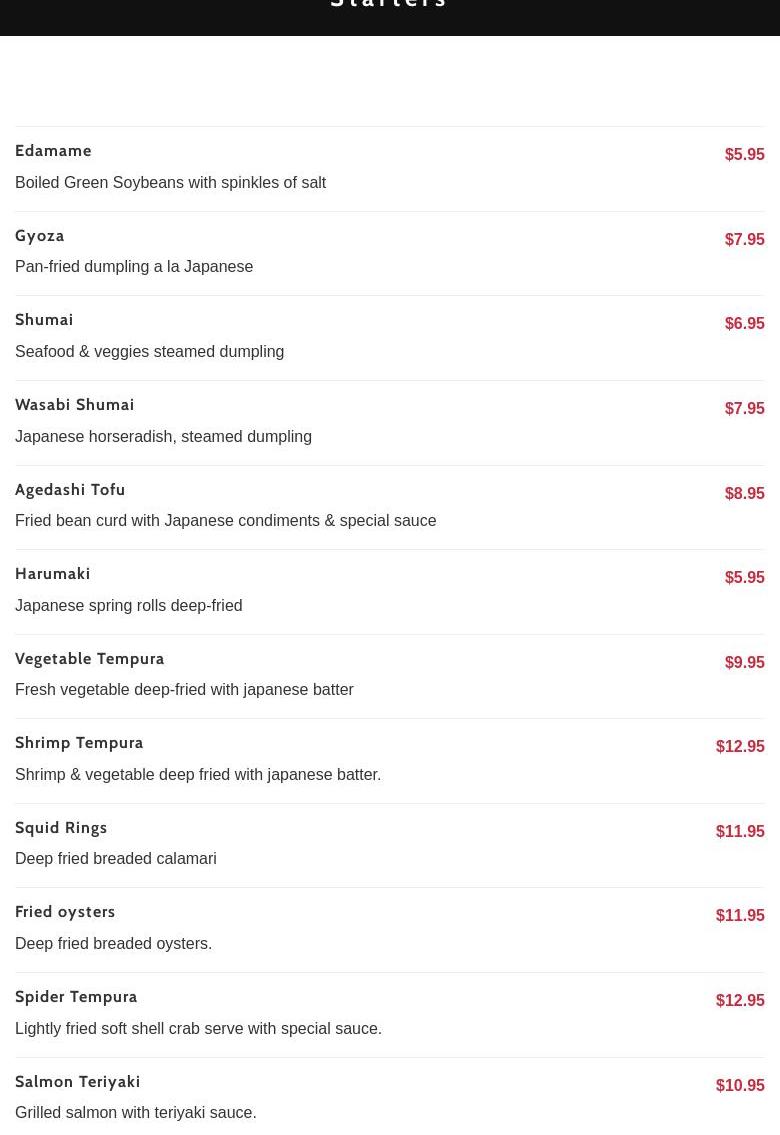
Task: Click the Harumaki dish title
Action: (x=53, y=574)
